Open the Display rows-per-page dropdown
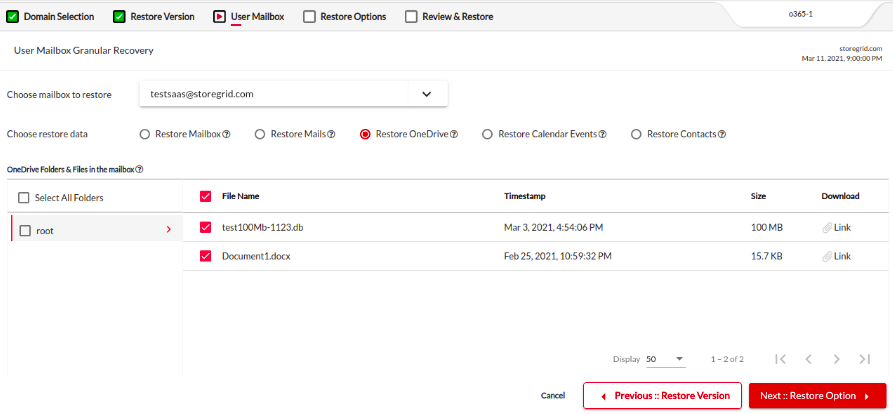 pos(666,359)
